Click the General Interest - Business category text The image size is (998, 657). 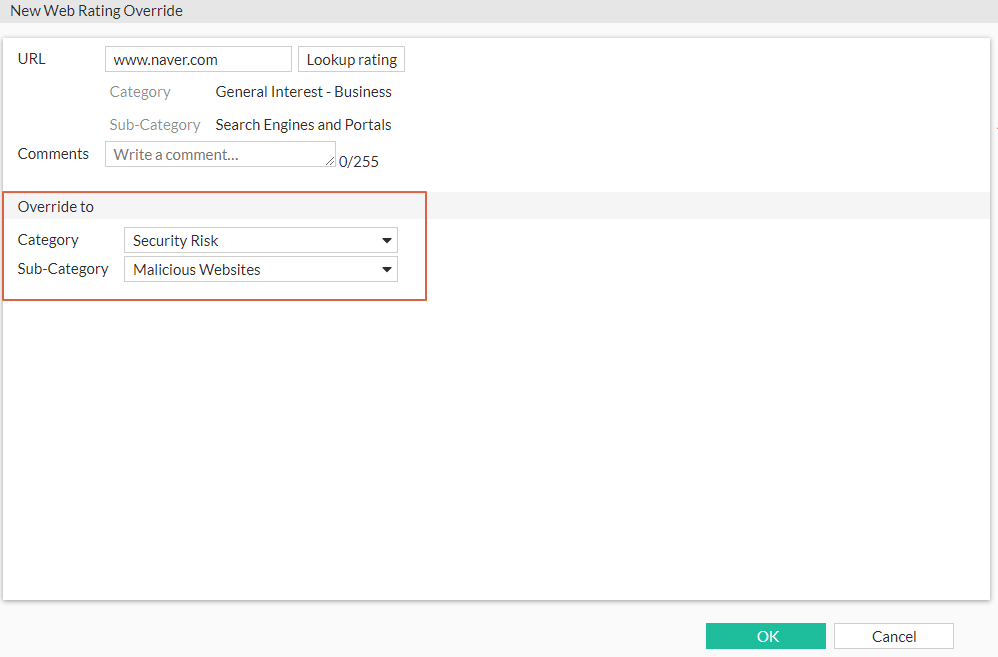[304, 91]
